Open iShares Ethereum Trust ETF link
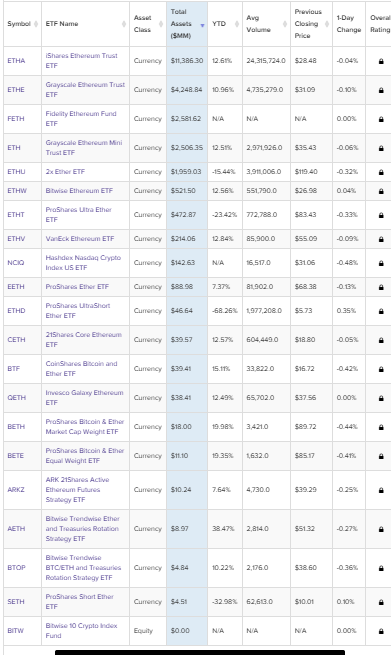 pyautogui.click(x=81, y=61)
